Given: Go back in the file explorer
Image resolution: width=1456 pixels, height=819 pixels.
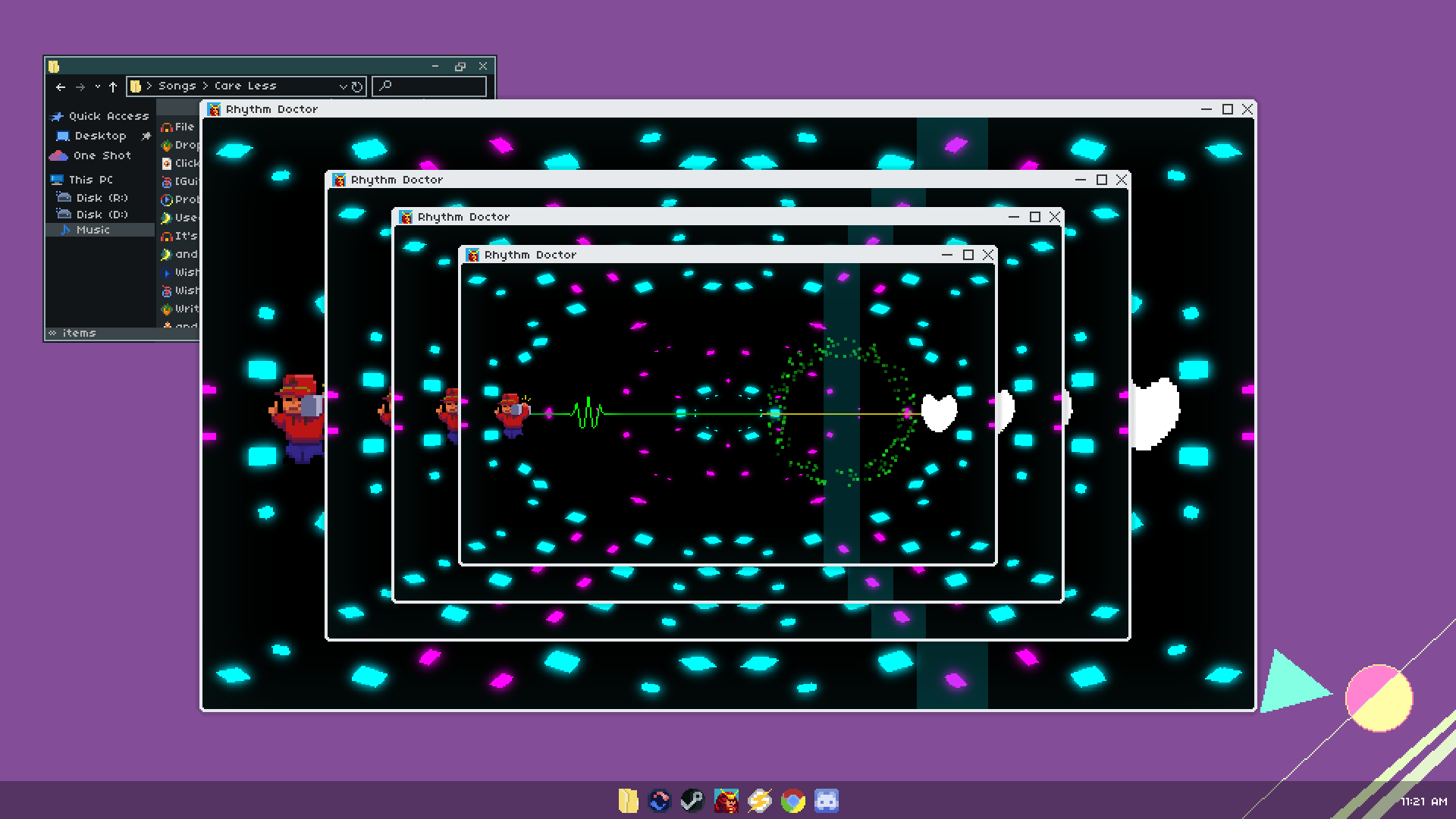Looking at the screenshot, I should click(x=61, y=86).
